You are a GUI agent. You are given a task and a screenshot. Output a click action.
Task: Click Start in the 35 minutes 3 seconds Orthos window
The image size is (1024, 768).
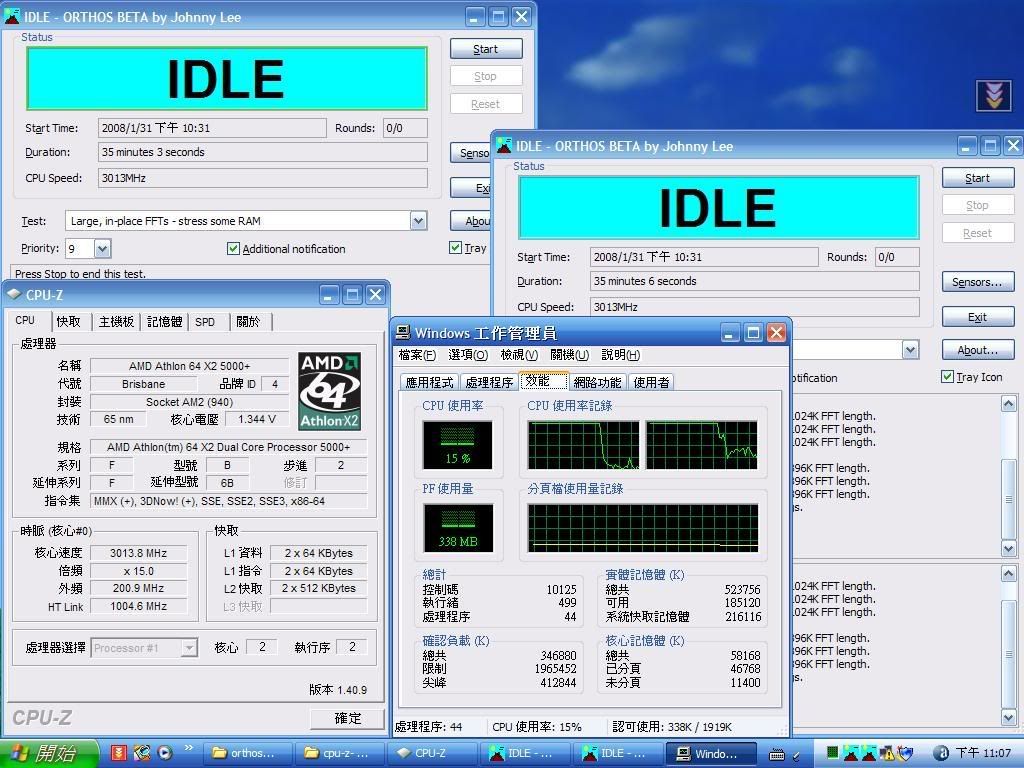(x=486, y=49)
